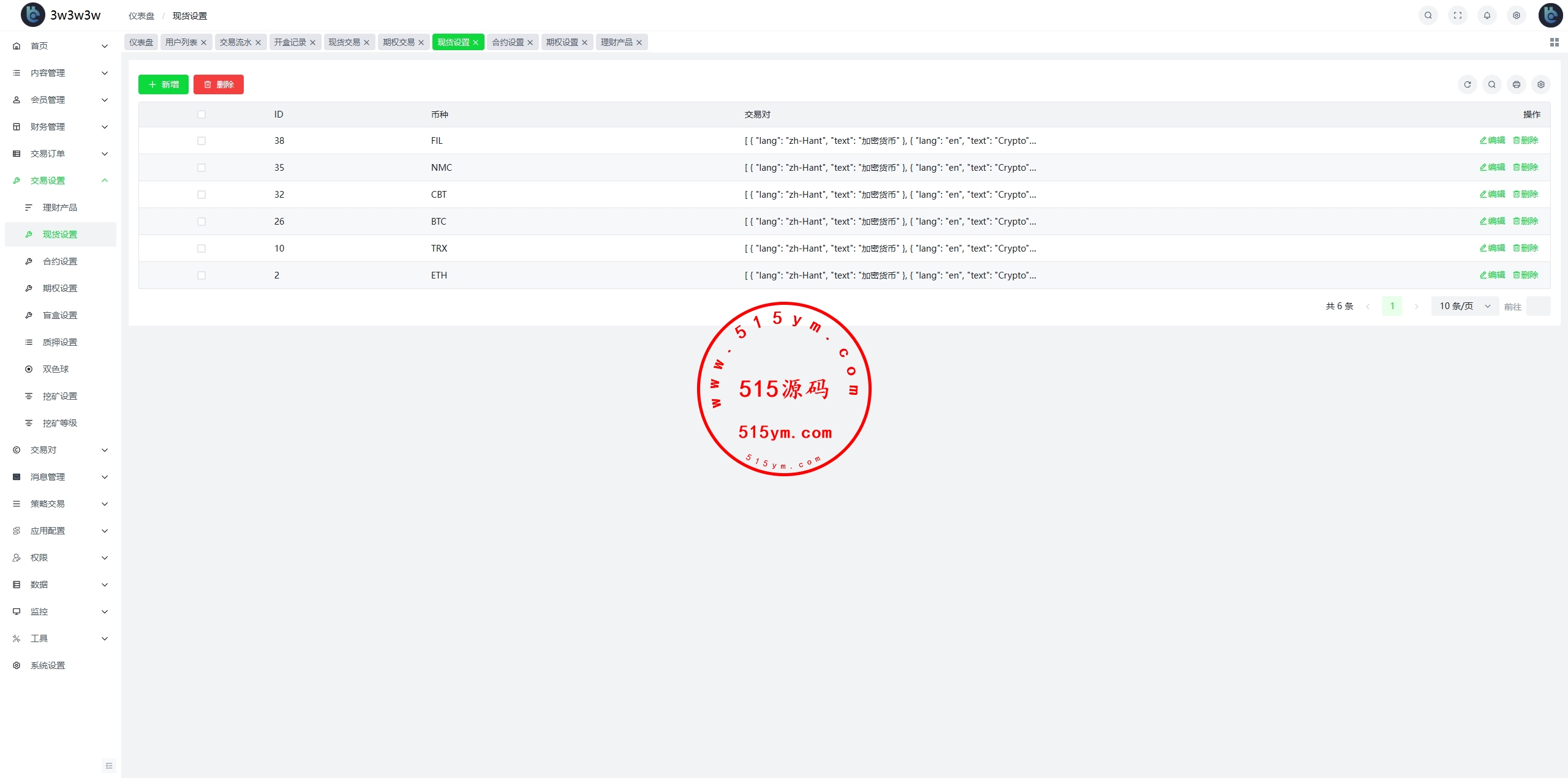Collapse the sidebar with bottom icon
The height and width of the screenshot is (778, 1568).
point(109,765)
